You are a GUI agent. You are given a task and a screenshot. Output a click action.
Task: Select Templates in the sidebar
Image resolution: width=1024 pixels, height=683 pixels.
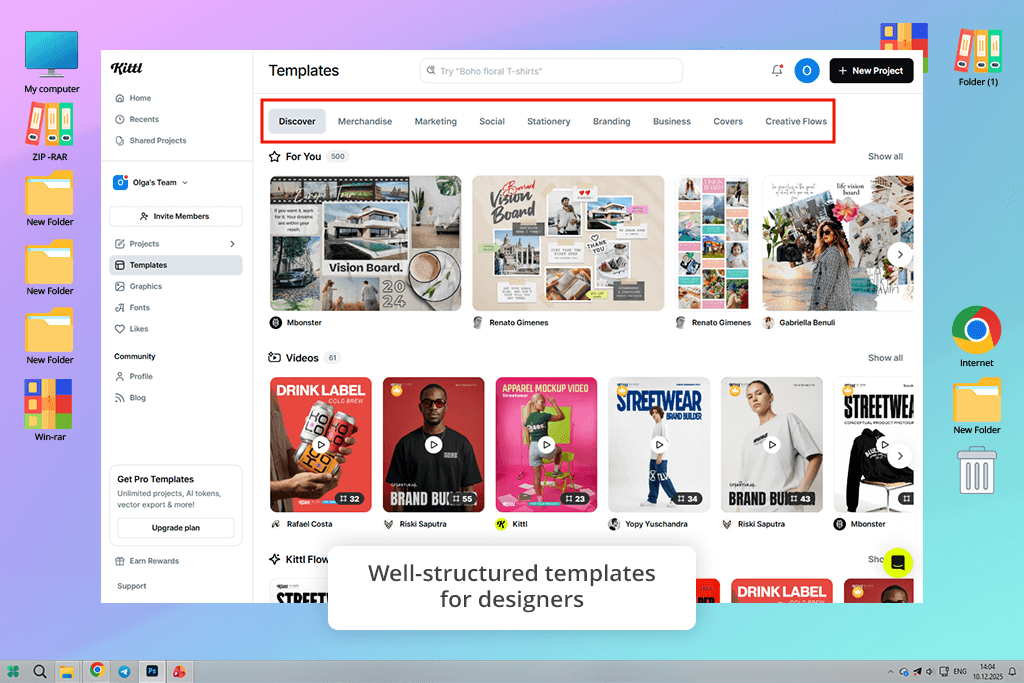click(176, 265)
